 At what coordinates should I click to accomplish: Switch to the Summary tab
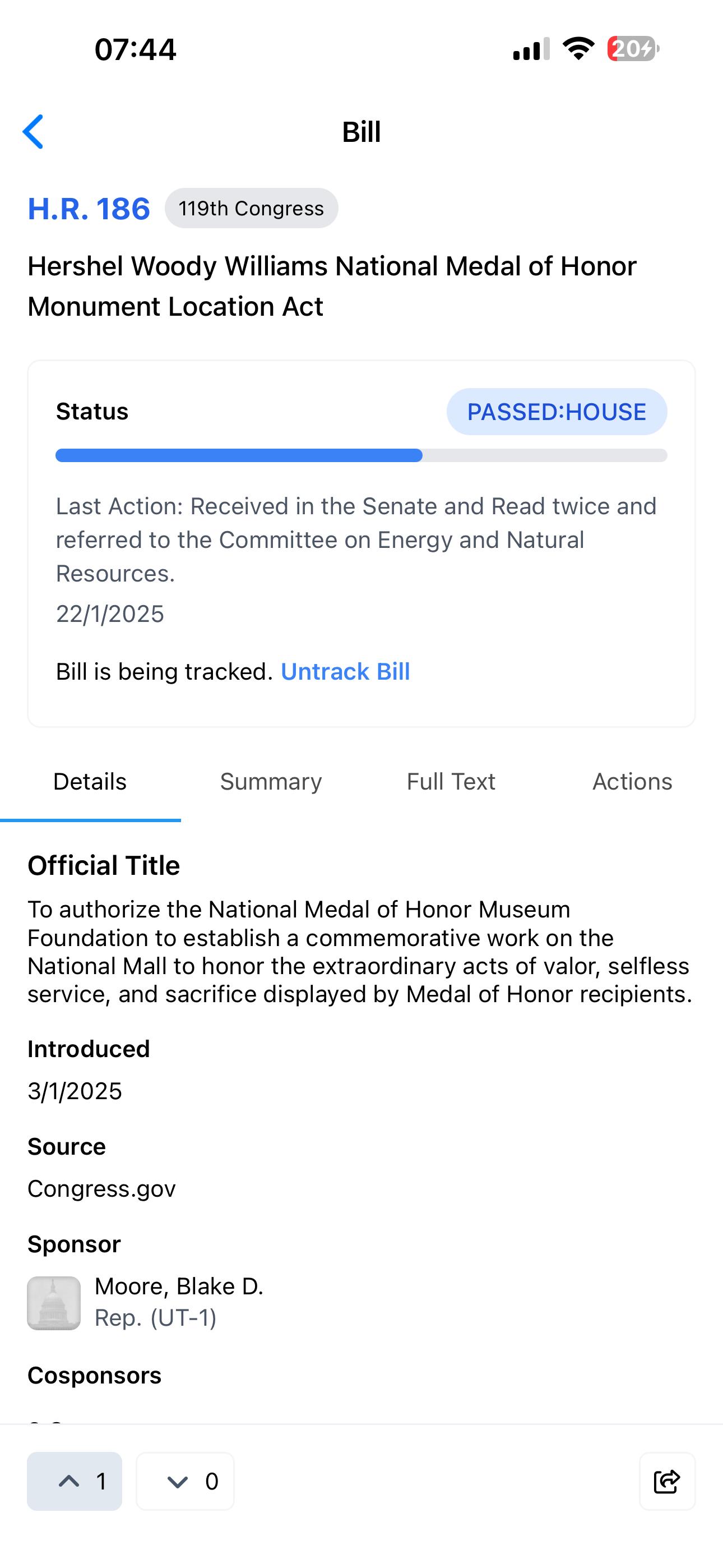click(x=271, y=782)
